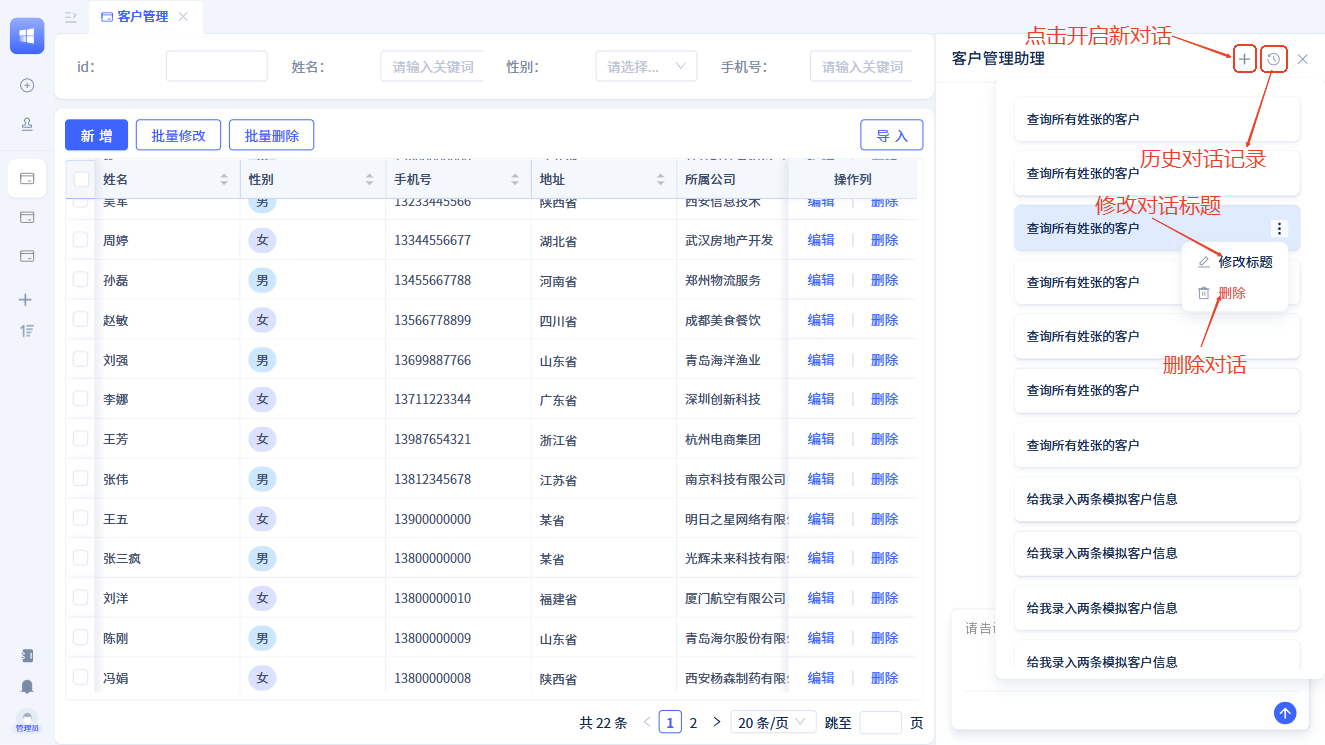Image resolution: width=1325 pixels, height=745 pixels.
Task: Click 编辑 for the 周婷 row
Action: click(821, 240)
